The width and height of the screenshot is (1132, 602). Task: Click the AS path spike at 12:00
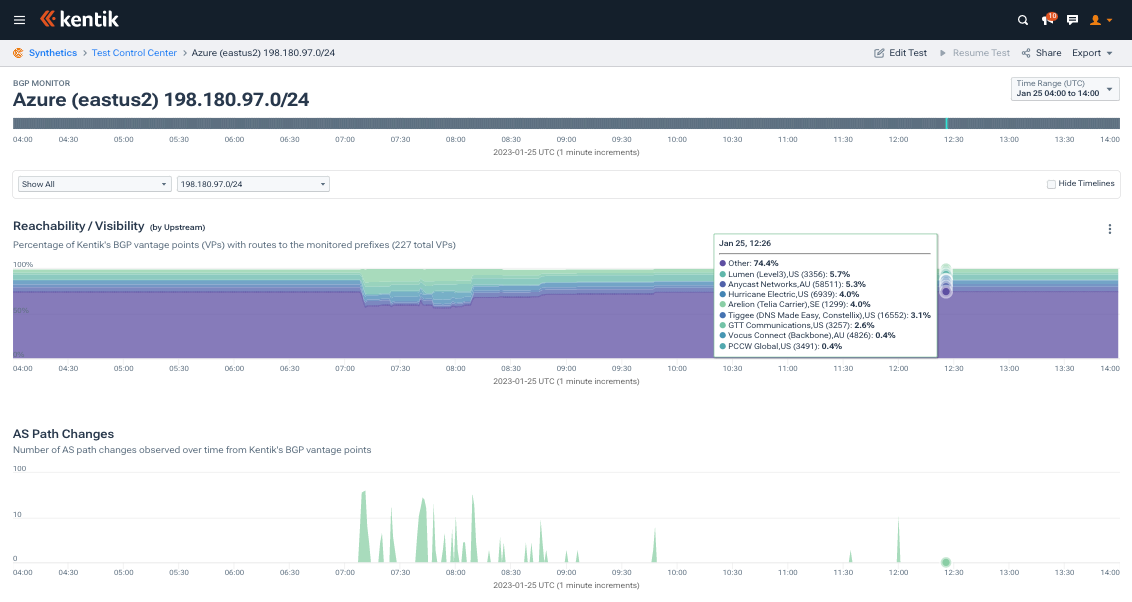pos(898,541)
